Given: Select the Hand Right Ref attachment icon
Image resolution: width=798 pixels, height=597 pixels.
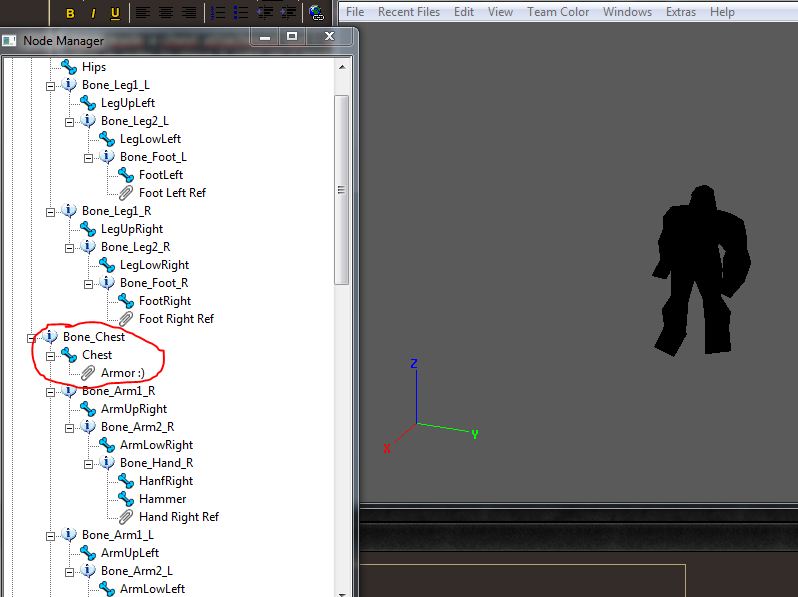Looking at the screenshot, I should point(126,517).
